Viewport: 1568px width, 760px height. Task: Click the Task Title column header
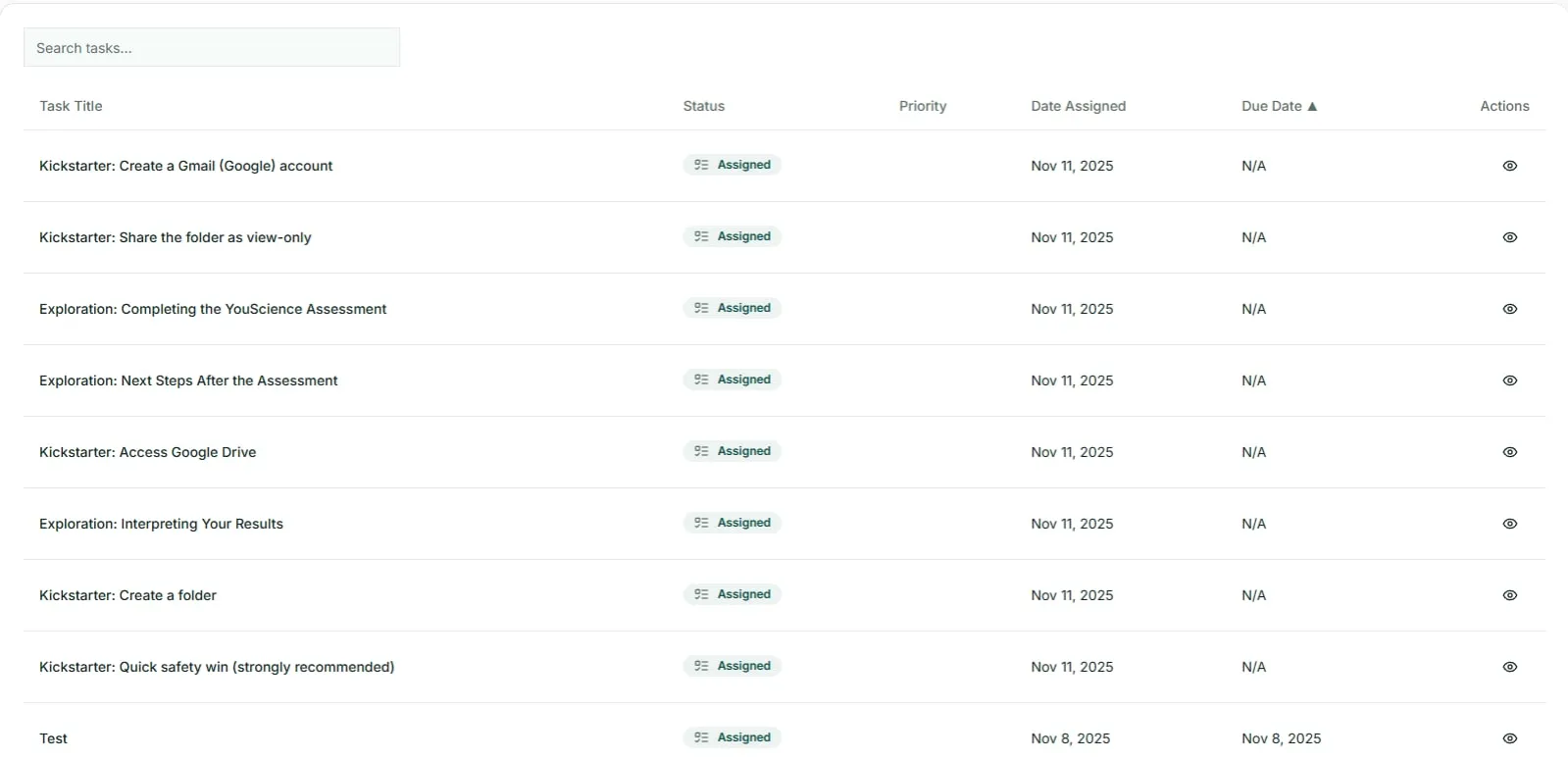(71, 106)
